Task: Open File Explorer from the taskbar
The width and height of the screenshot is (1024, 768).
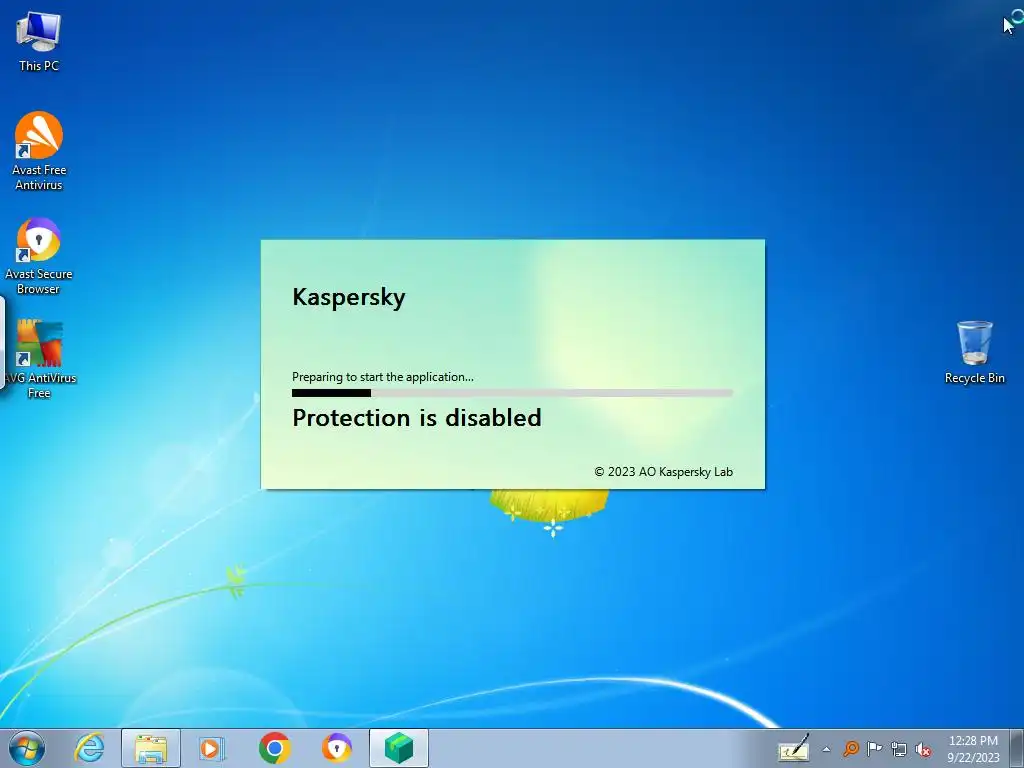Action: tap(151, 748)
